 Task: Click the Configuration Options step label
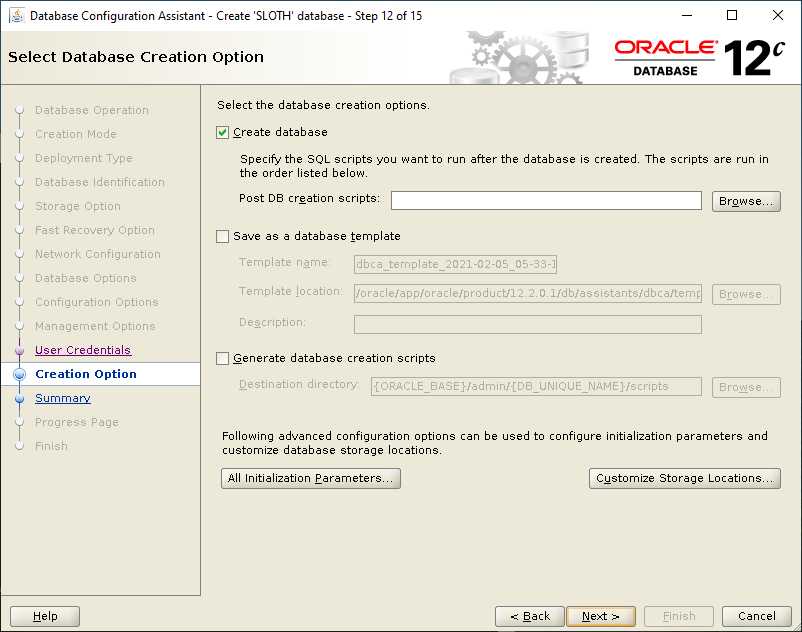click(x=97, y=303)
